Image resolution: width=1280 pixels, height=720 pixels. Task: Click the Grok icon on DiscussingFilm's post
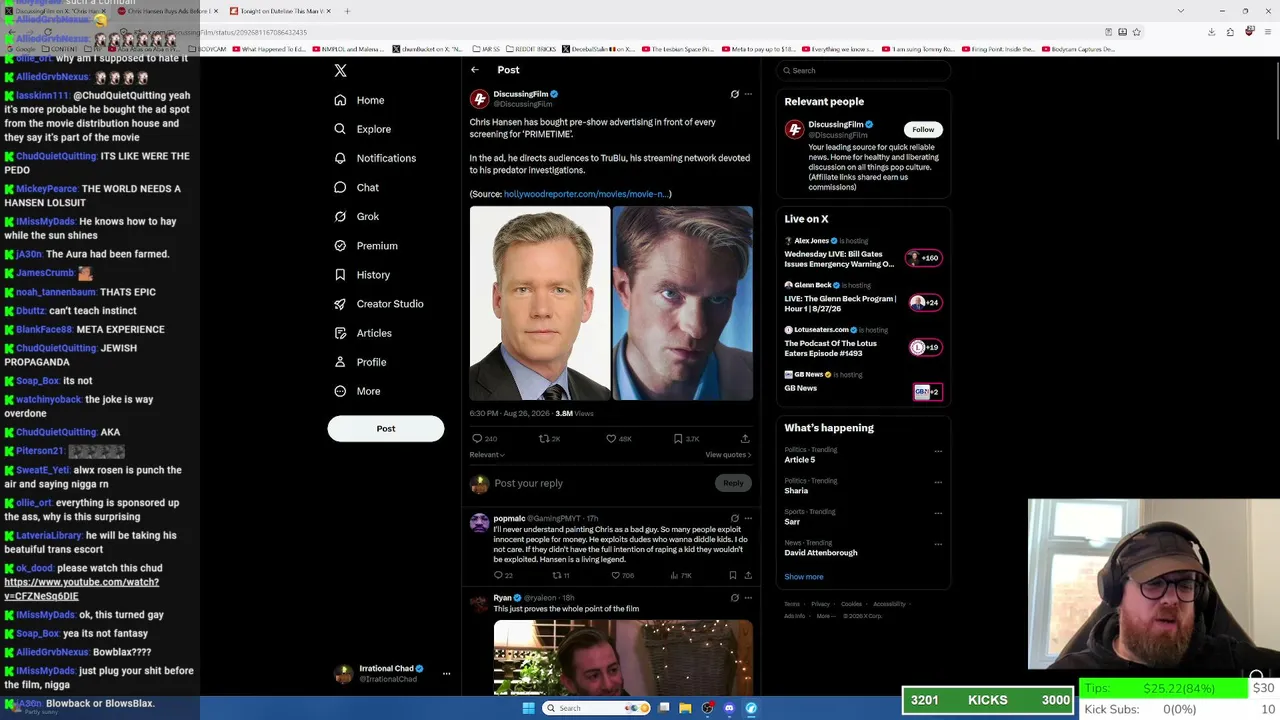coord(734,94)
